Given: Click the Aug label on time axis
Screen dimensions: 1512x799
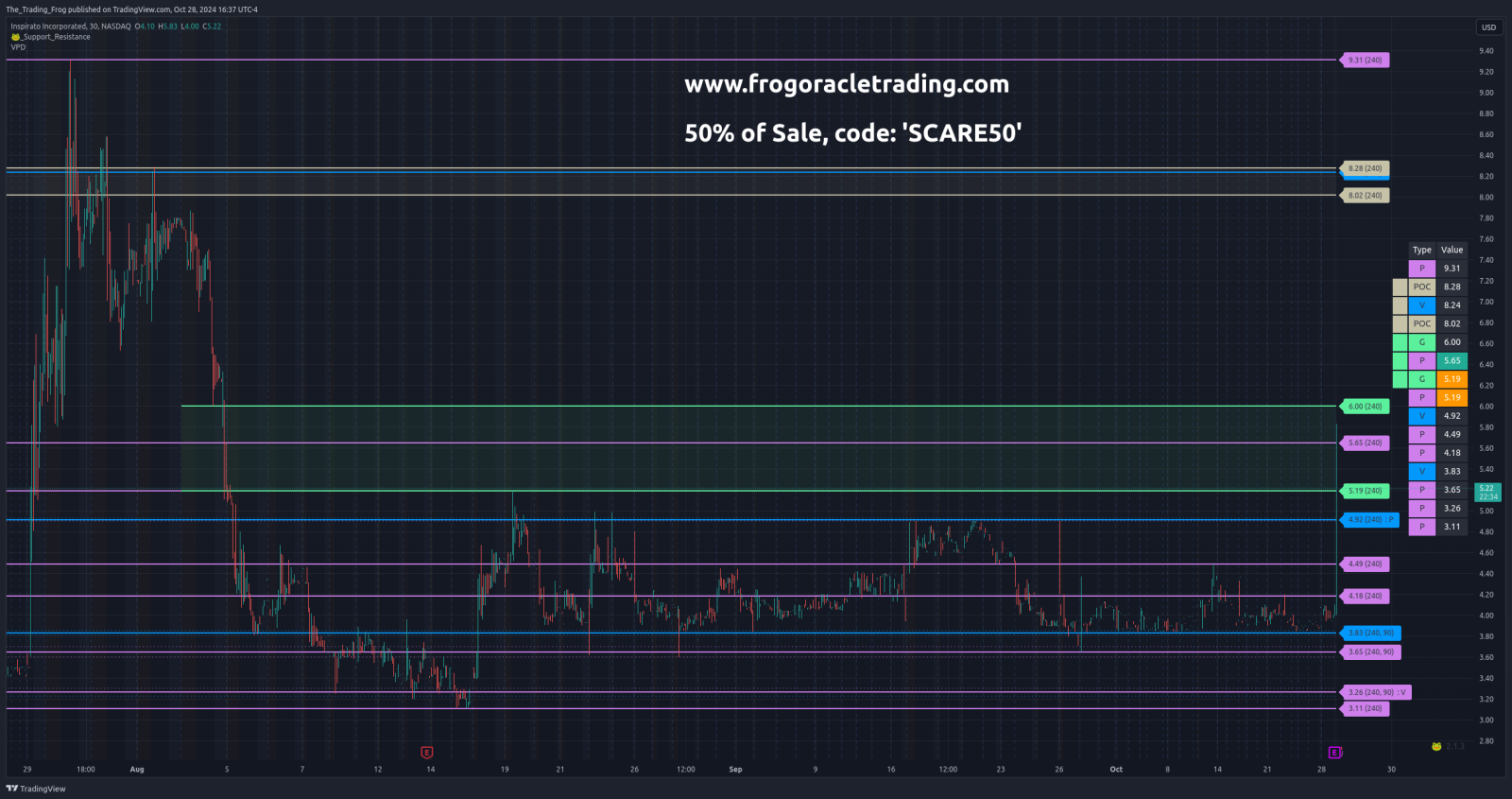Looking at the screenshot, I should pos(137,770).
